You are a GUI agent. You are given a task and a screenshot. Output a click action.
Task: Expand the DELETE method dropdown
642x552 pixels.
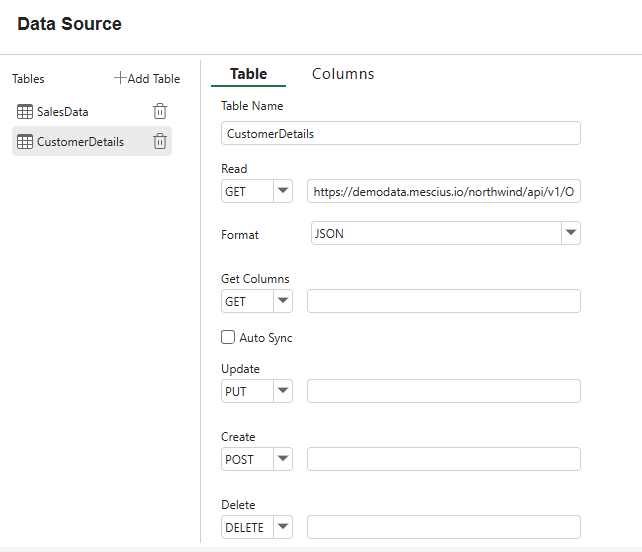[282, 528]
